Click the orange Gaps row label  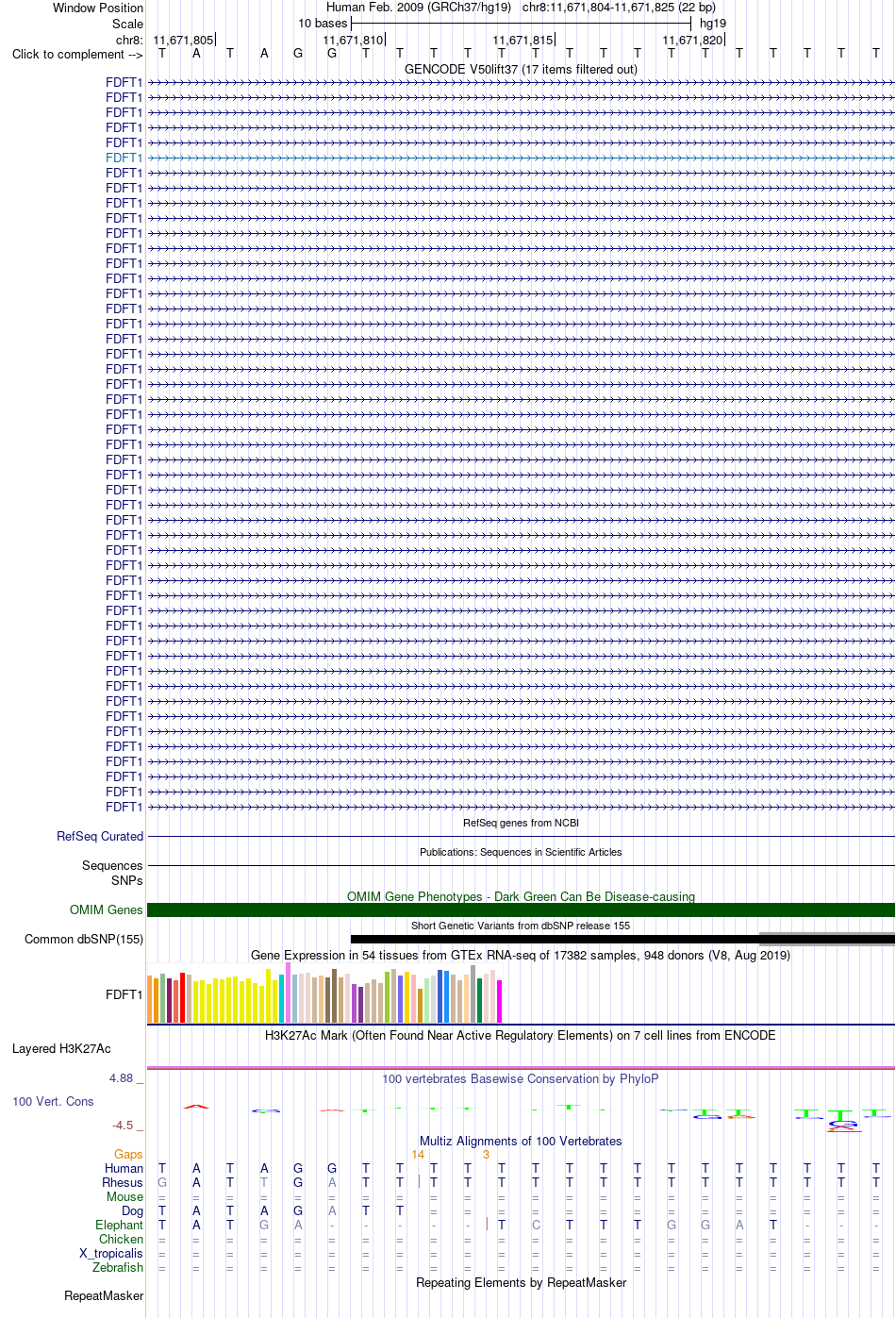click(x=128, y=1154)
